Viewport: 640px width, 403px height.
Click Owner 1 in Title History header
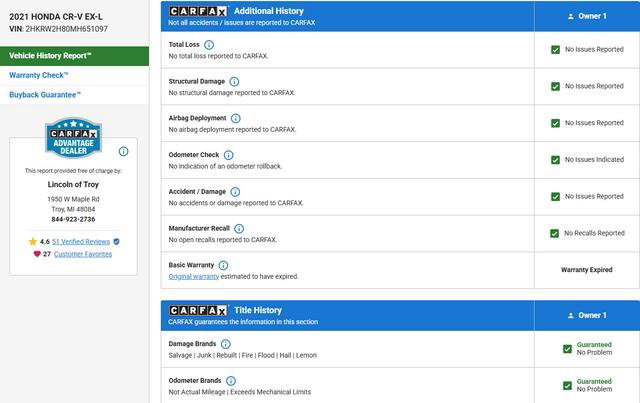point(592,316)
